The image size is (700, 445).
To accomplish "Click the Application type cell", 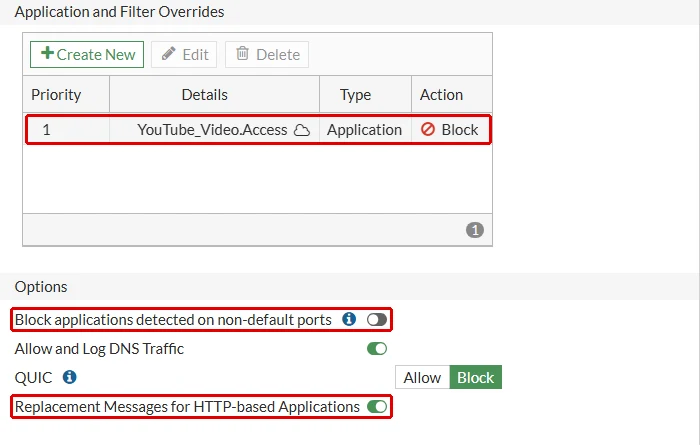I will click(x=365, y=130).
